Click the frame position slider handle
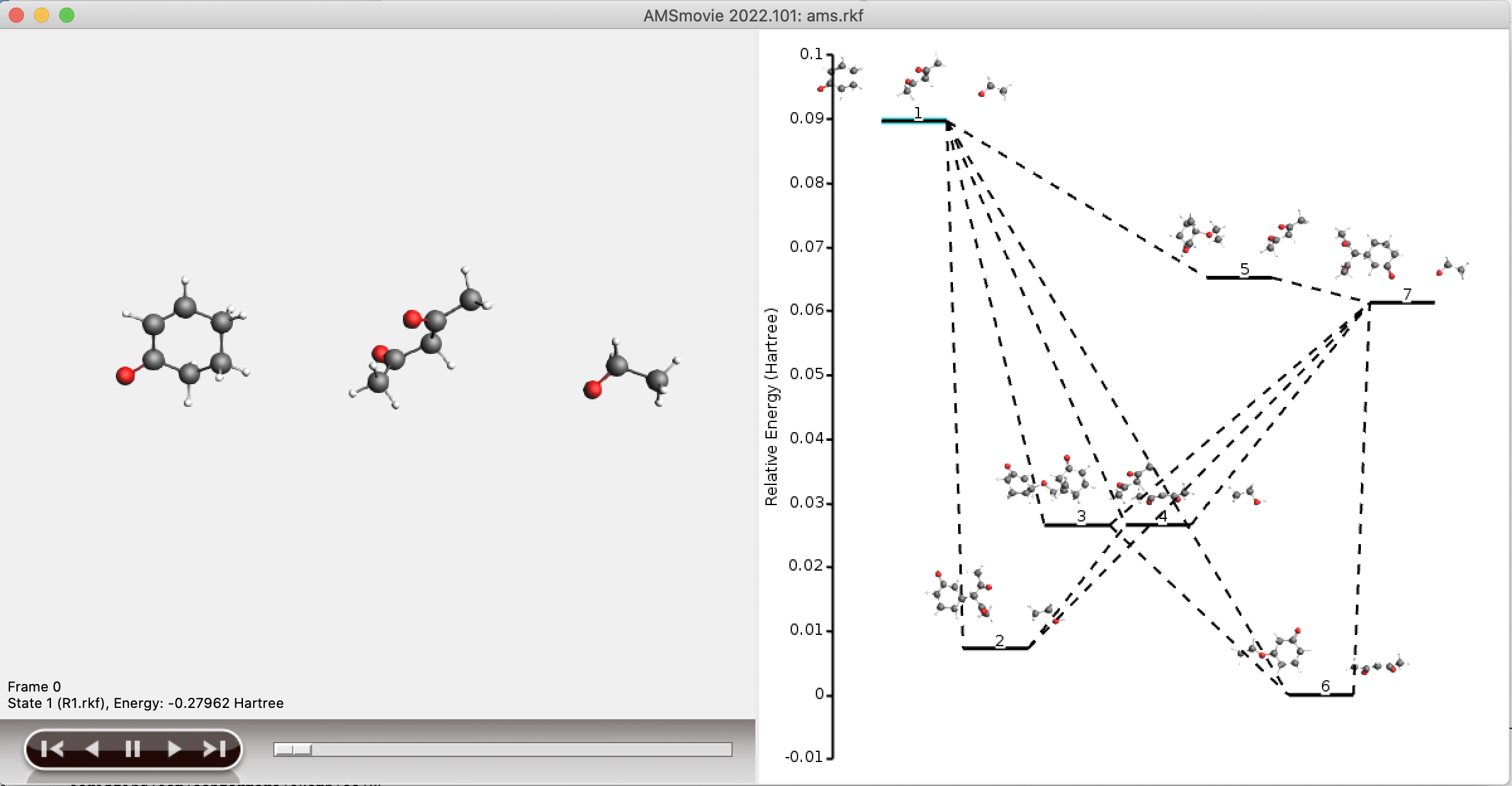Viewport: 1512px width, 786px height. click(293, 749)
